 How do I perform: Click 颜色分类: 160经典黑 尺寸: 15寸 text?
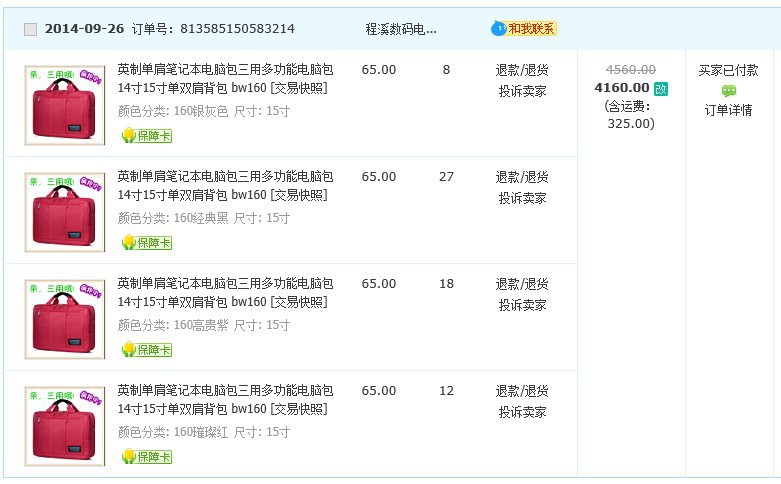point(204,218)
